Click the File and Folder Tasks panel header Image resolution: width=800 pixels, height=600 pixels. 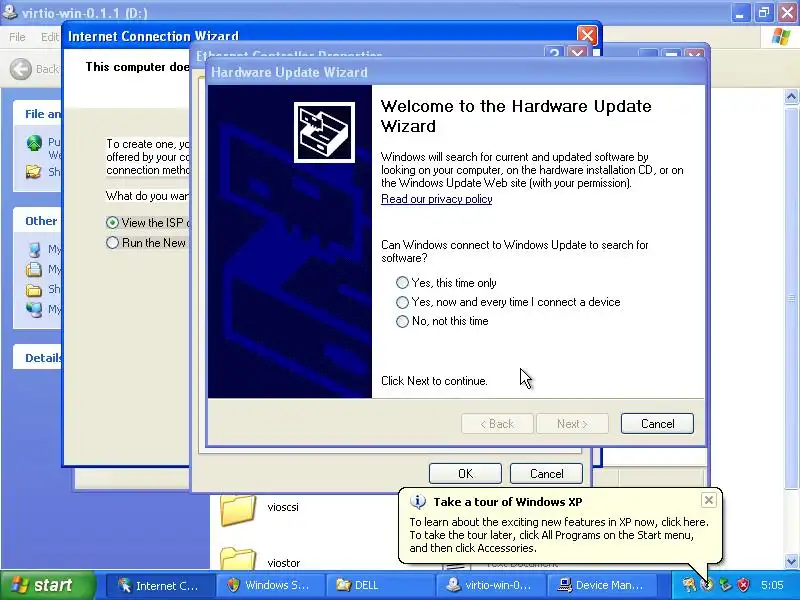tap(37, 114)
